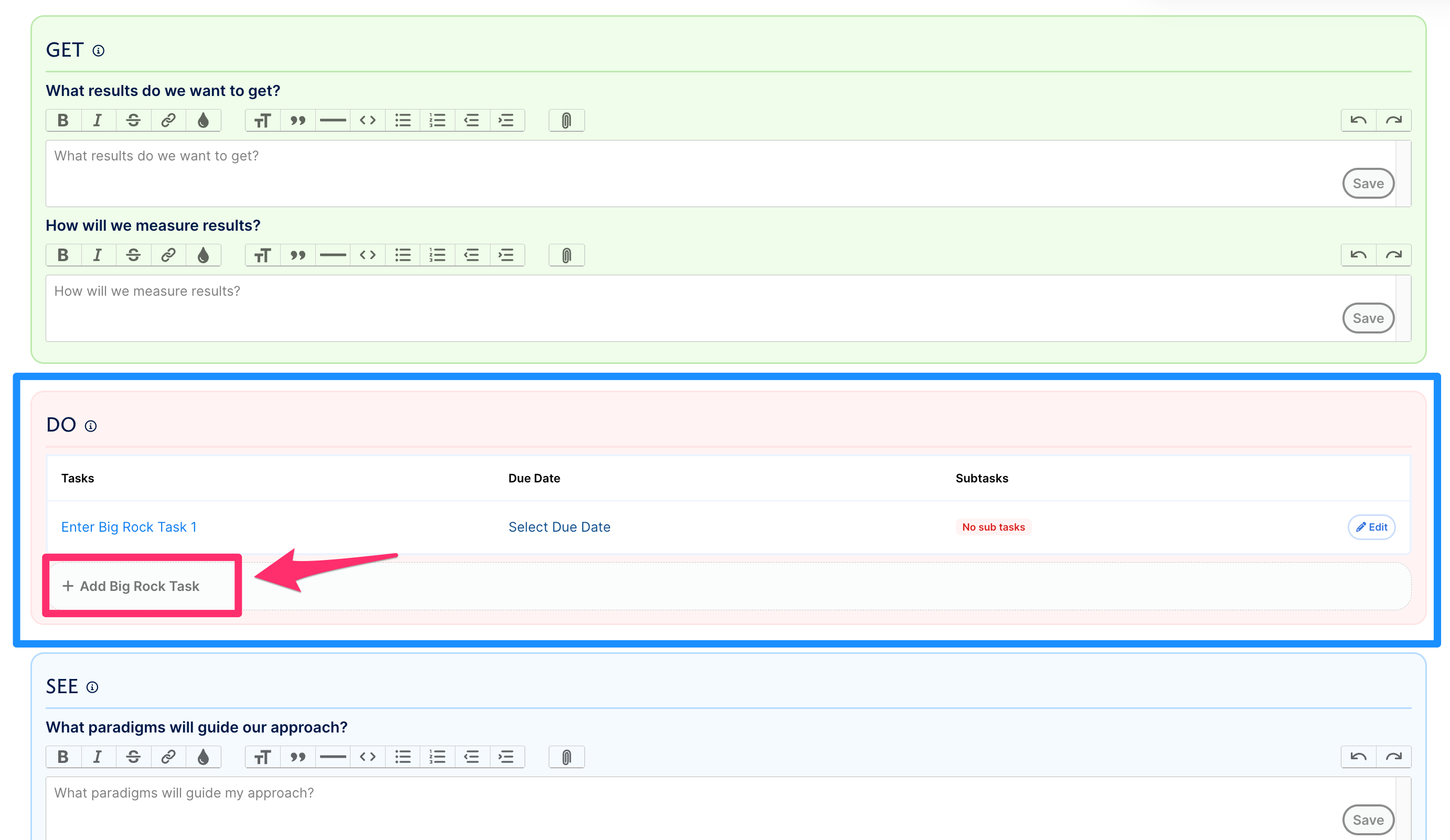Attach file in 'How will we measure results' toolbar
This screenshot has width=1450, height=840.
566,255
